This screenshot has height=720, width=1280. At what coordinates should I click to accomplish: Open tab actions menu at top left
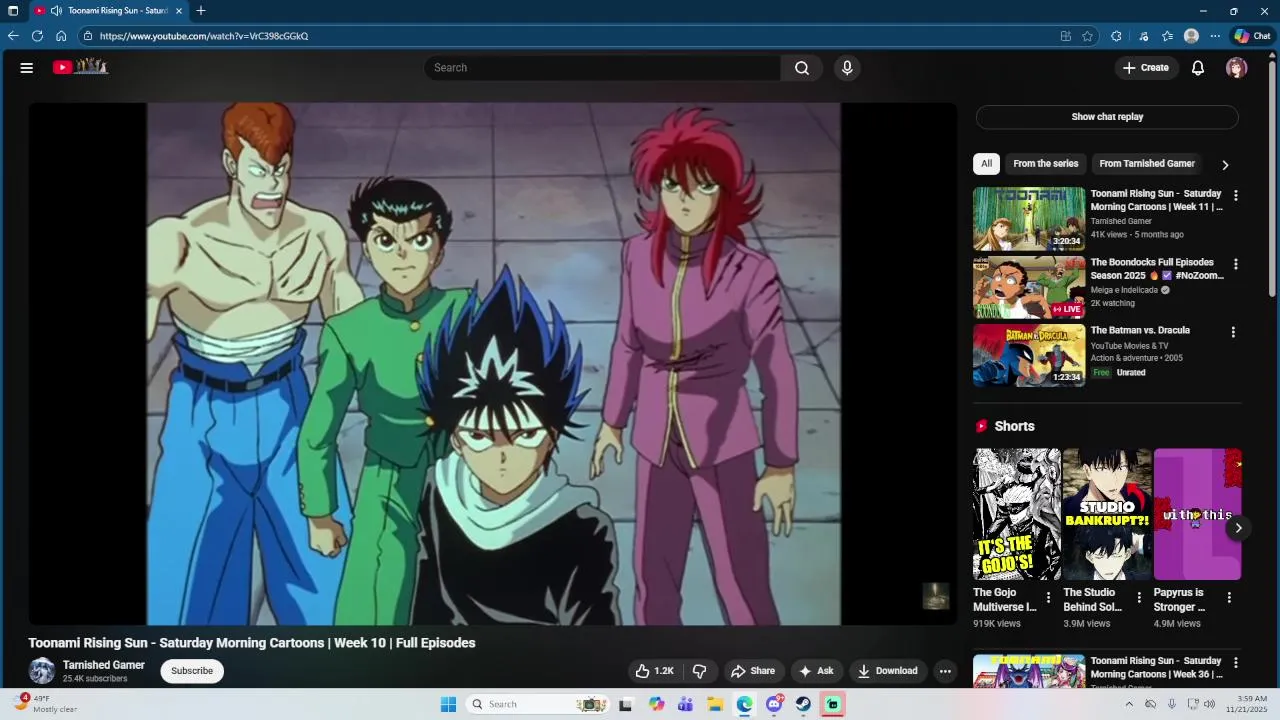pos(13,11)
